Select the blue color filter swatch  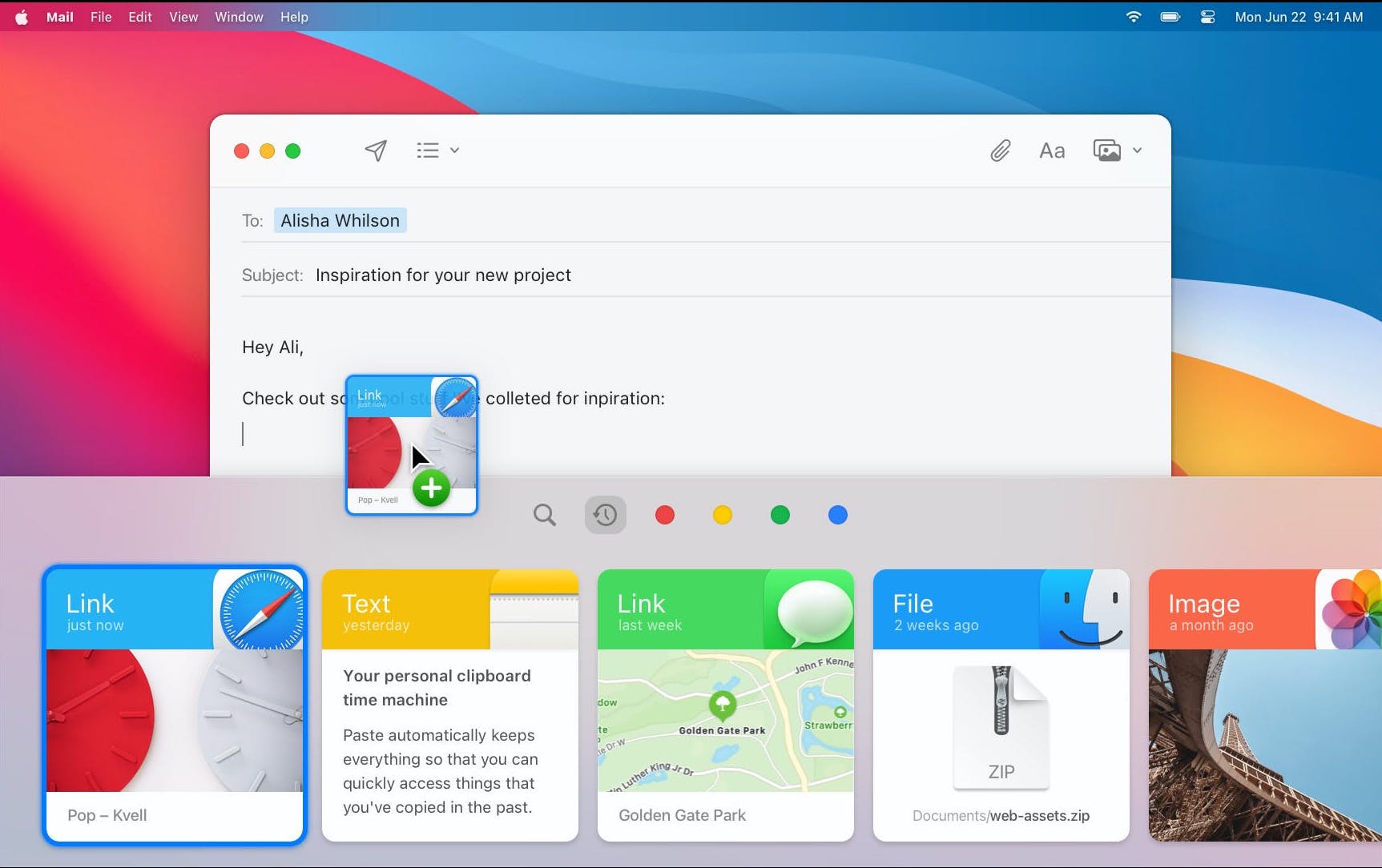[837, 515]
